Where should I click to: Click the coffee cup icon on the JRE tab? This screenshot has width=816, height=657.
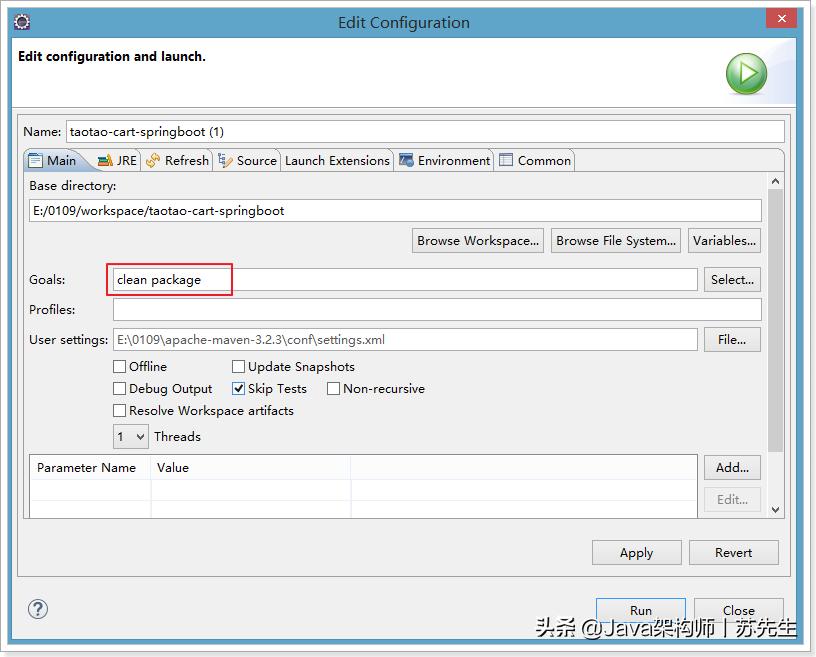pos(104,160)
